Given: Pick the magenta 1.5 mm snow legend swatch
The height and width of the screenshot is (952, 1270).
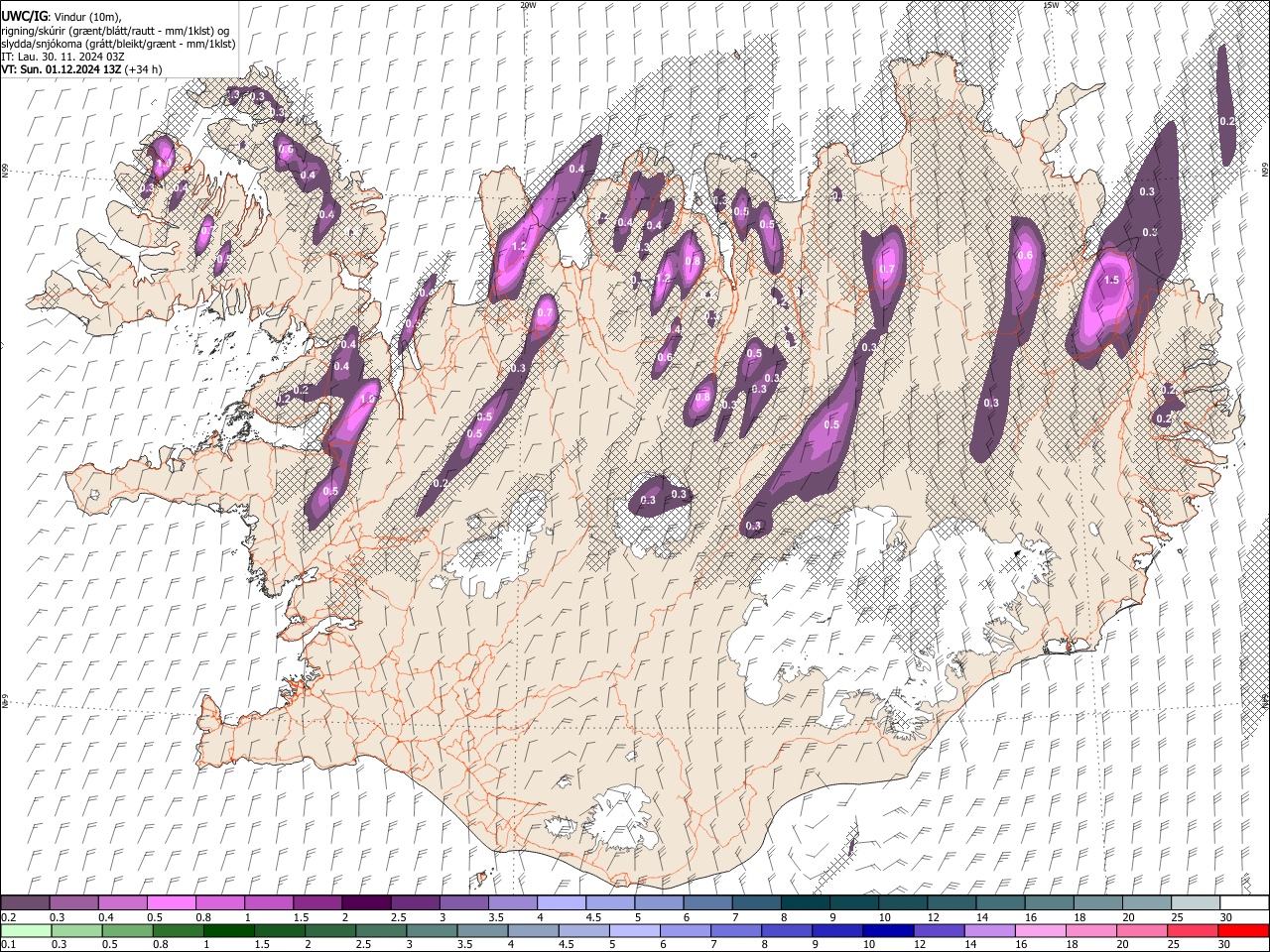Looking at the screenshot, I should click(x=317, y=902).
